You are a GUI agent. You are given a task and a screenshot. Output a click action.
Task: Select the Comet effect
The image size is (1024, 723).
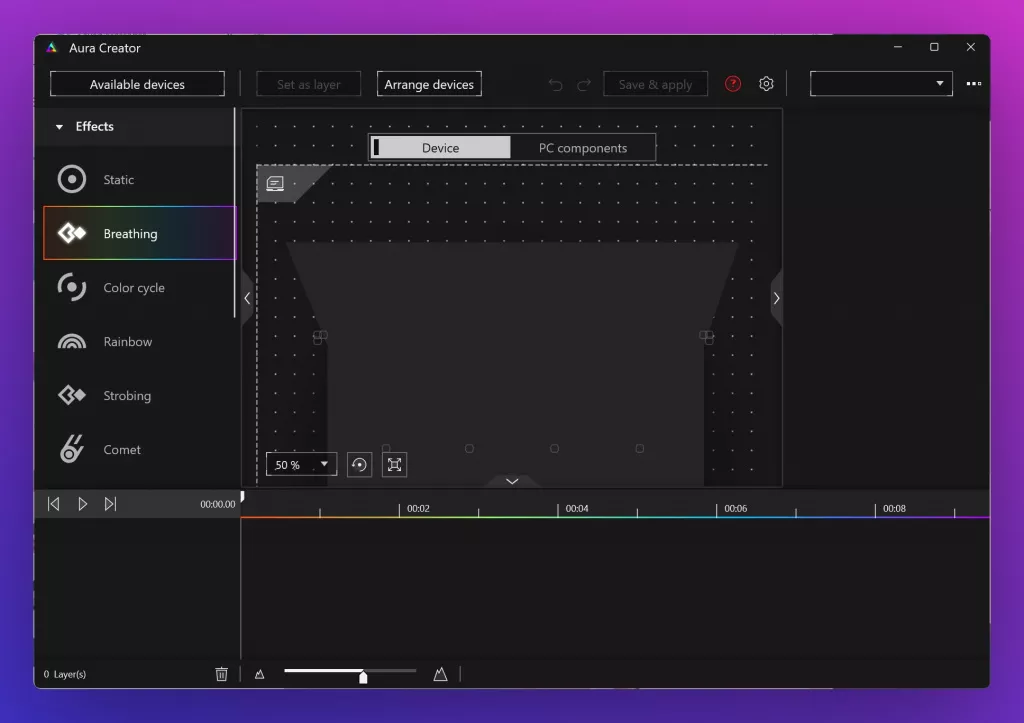click(x=122, y=449)
